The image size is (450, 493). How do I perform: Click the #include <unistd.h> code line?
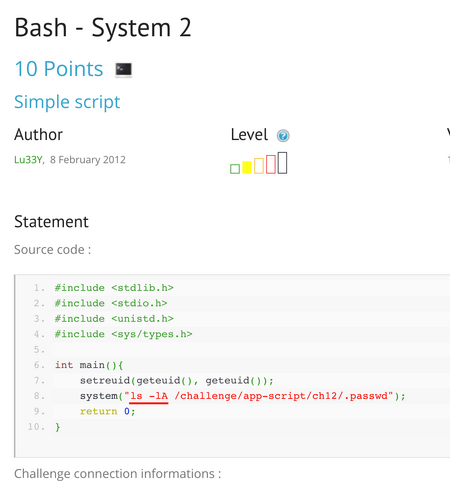[114, 319]
